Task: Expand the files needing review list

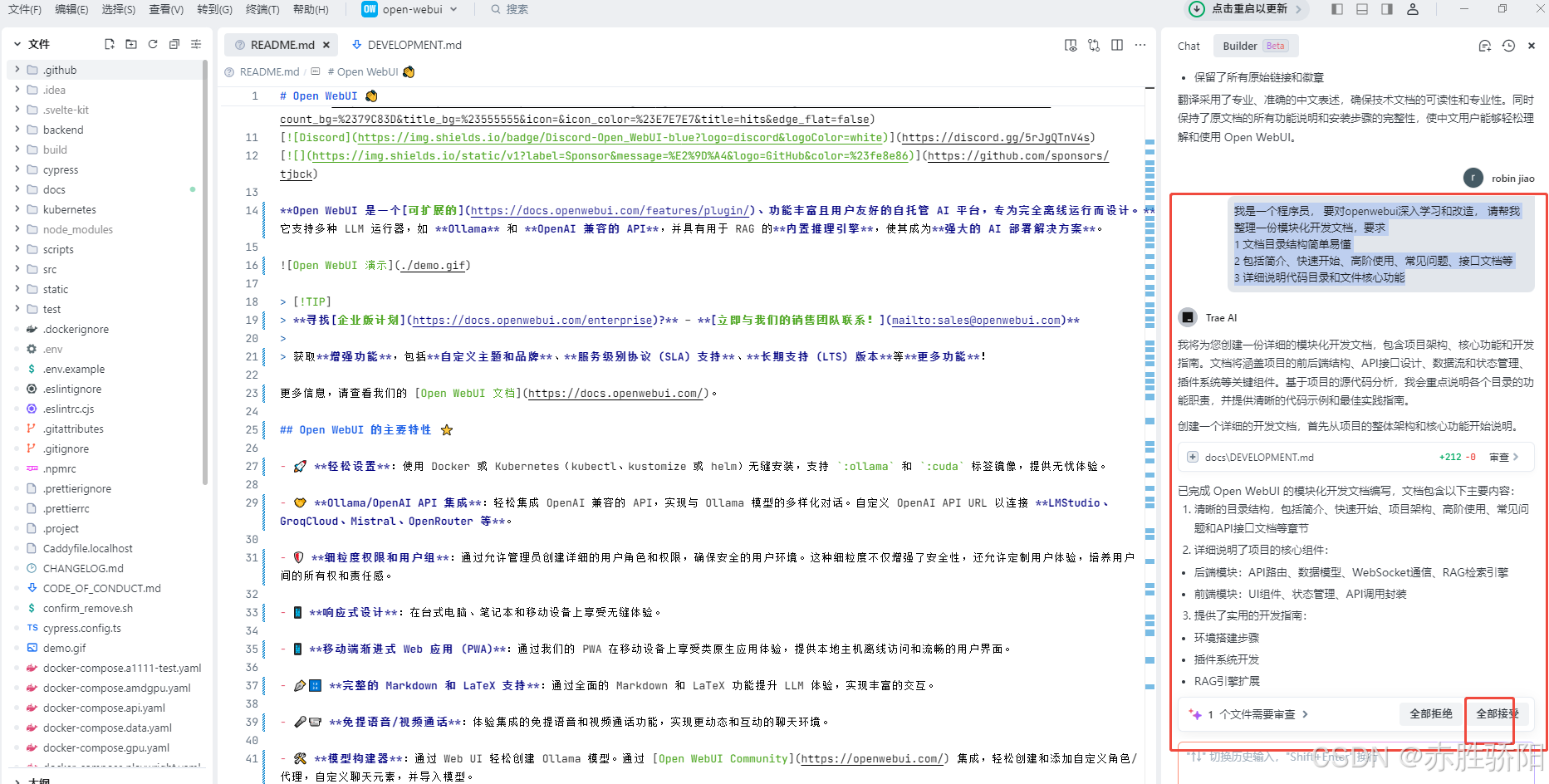Action: [1305, 714]
